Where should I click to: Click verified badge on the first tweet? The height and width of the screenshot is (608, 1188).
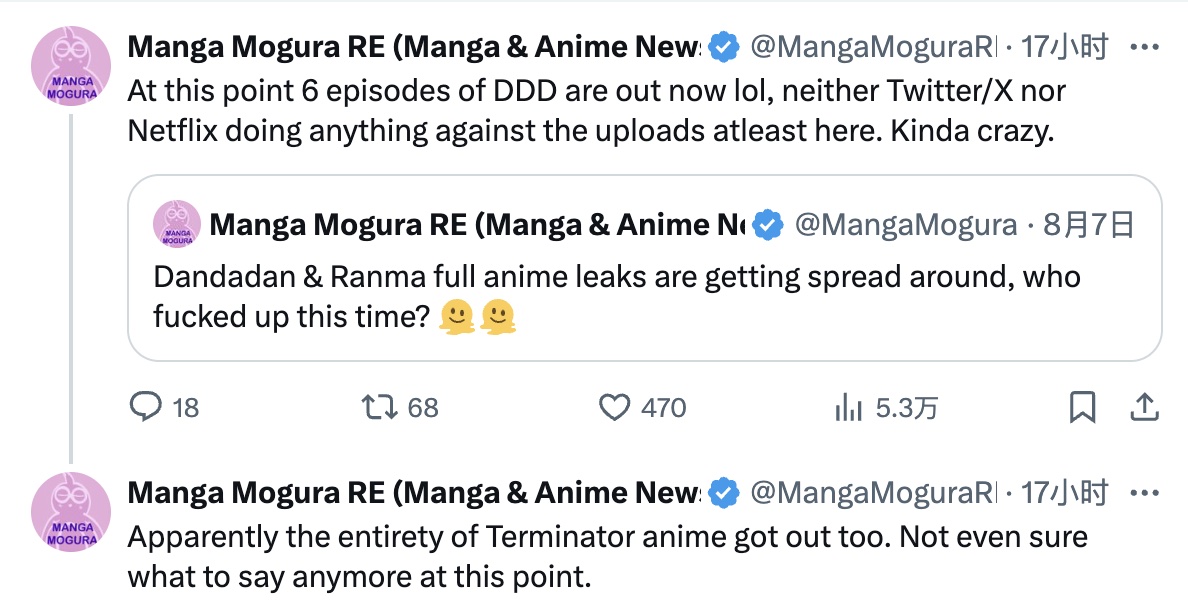point(724,47)
